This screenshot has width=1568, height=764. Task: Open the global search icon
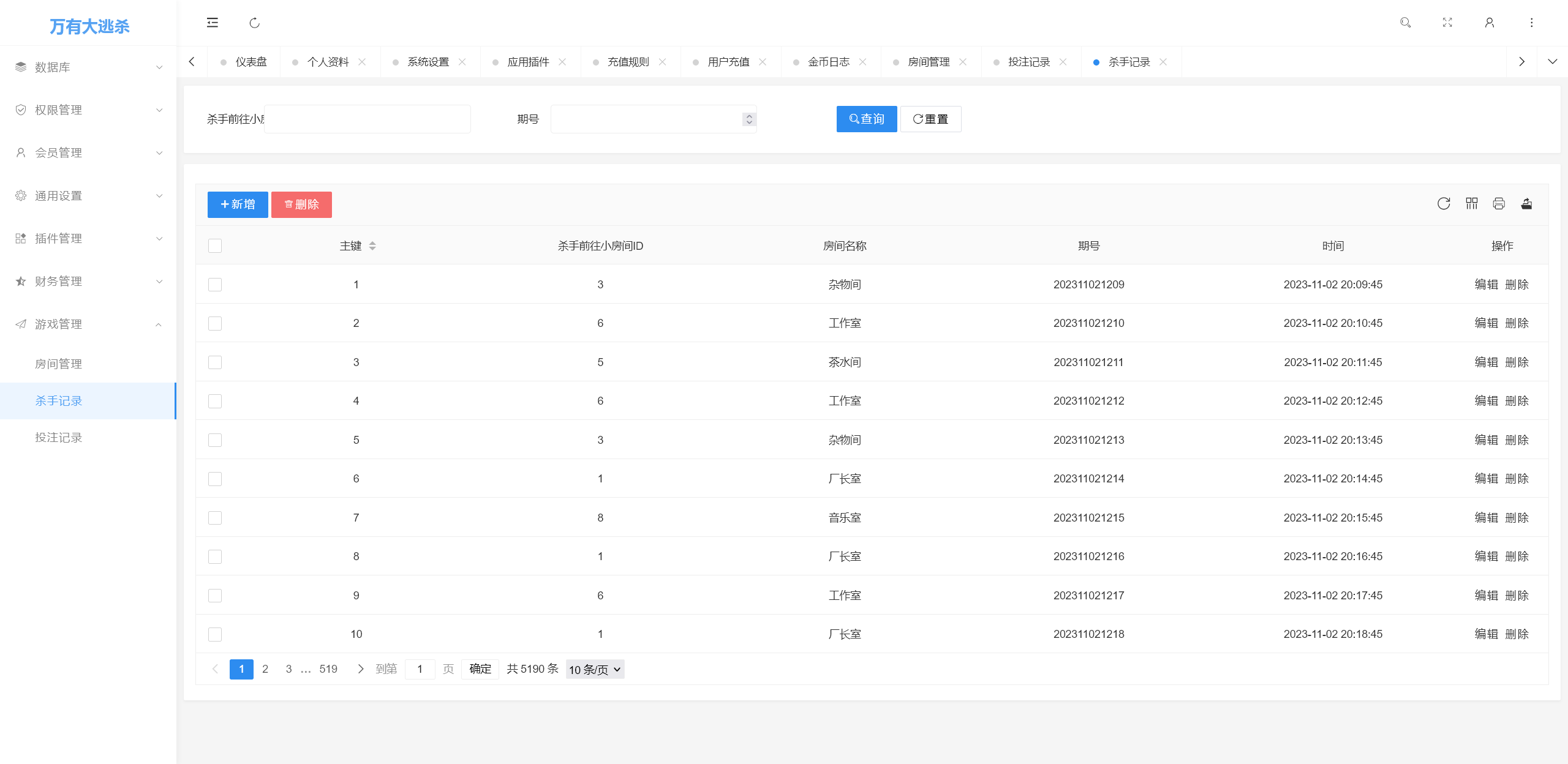[1406, 23]
